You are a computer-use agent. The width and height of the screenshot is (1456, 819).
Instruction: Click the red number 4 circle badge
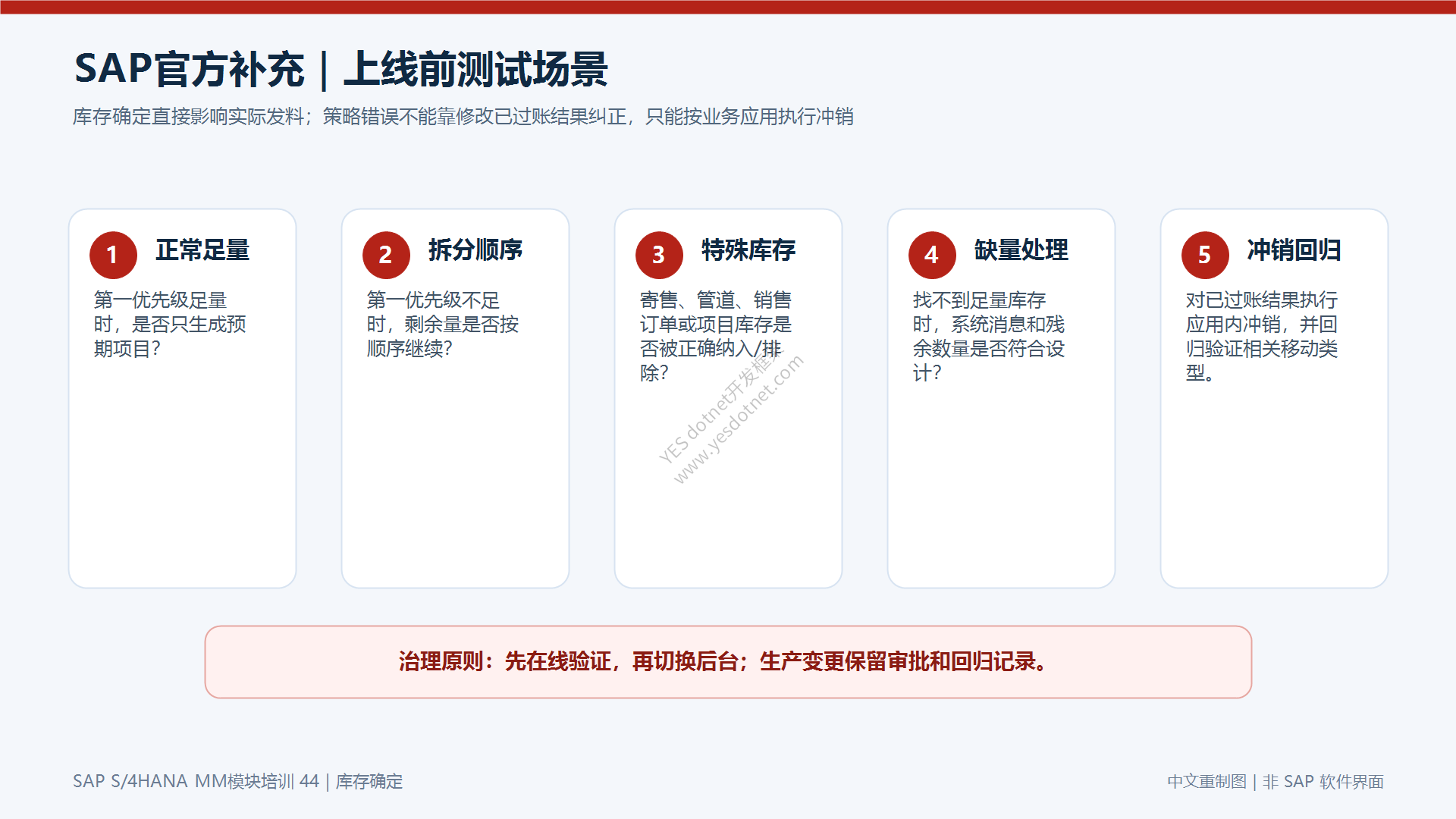pyautogui.click(x=932, y=255)
